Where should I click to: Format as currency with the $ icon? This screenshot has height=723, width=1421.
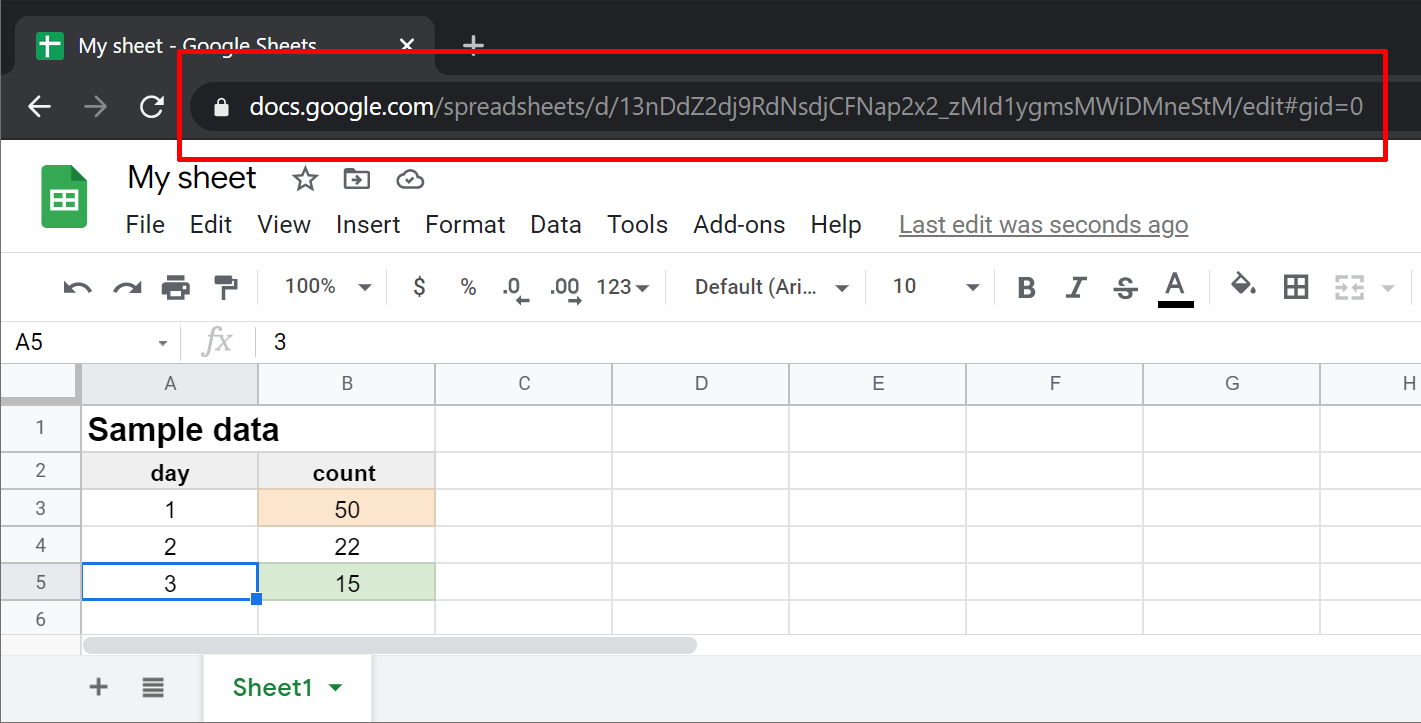tap(419, 287)
